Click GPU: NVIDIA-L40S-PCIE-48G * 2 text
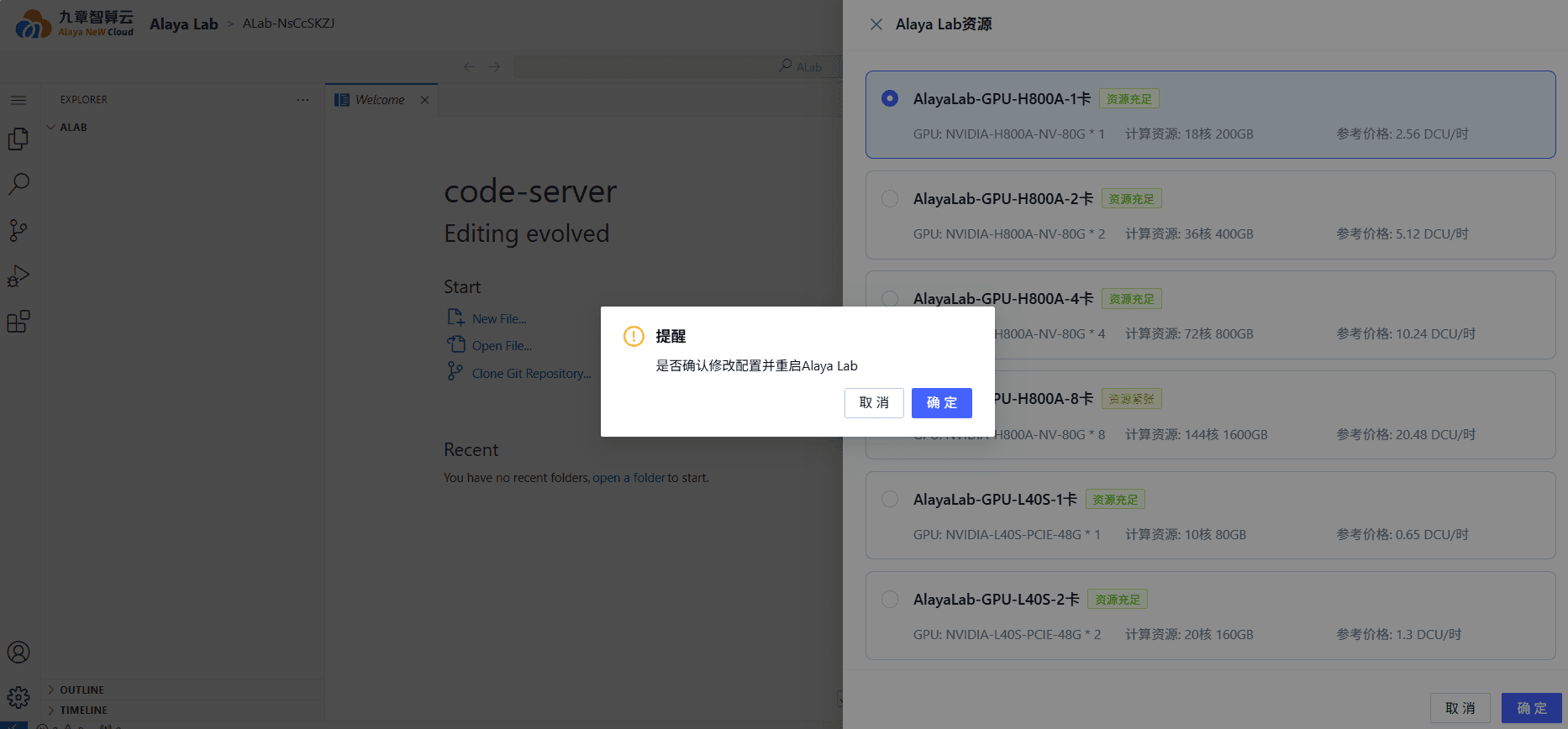The width and height of the screenshot is (1568, 729). coord(1007,635)
